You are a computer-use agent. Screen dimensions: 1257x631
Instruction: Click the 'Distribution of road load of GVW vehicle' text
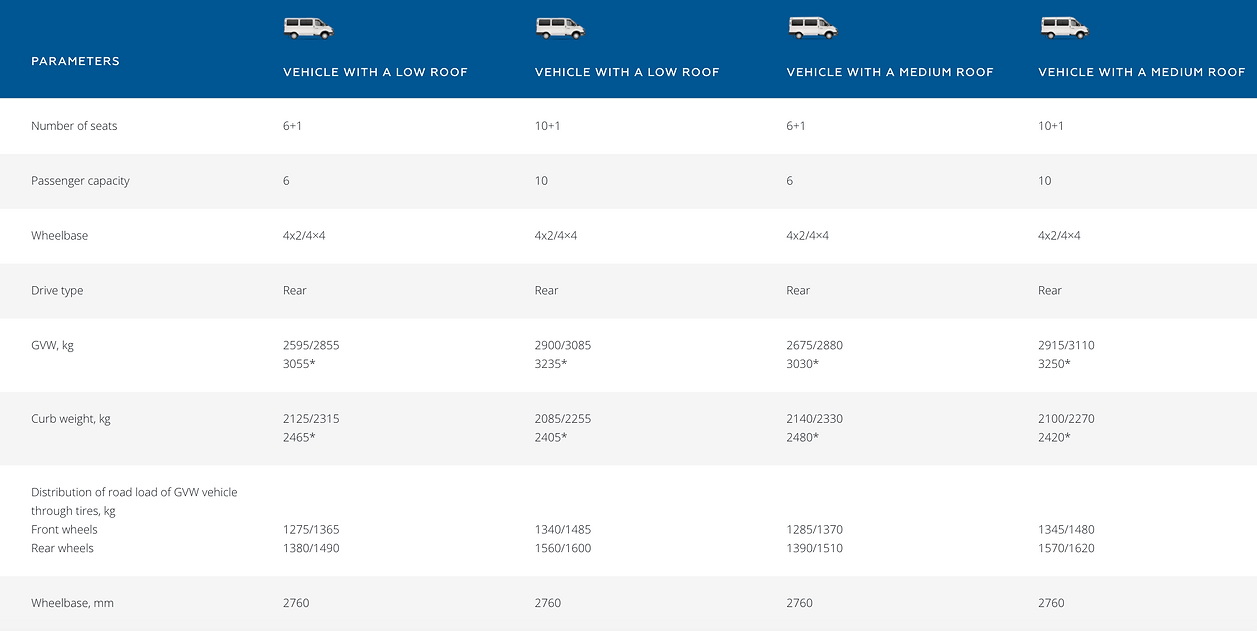point(134,492)
